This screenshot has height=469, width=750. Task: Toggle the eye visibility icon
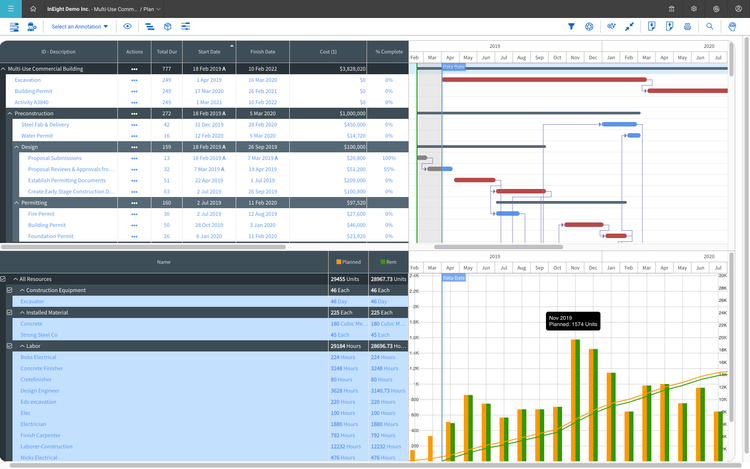(127, 26)
